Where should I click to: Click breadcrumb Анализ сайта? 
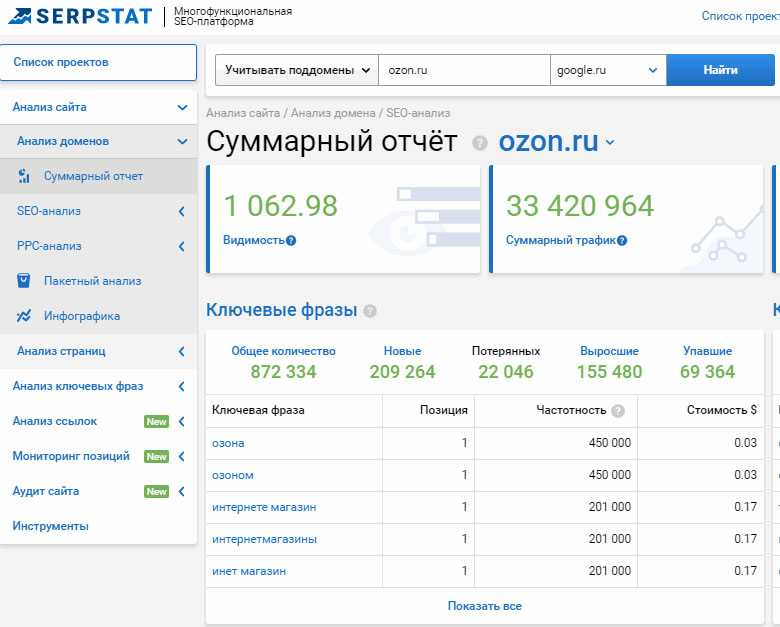tap(243, 113)
